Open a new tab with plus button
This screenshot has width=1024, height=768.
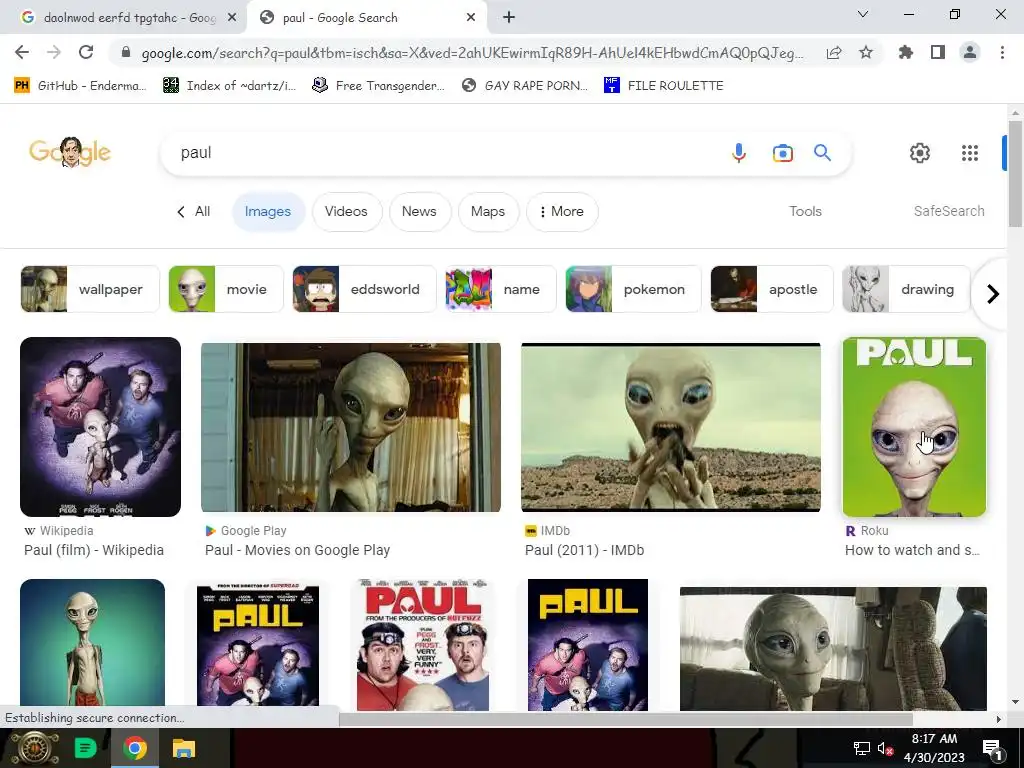[x=509, y=18]
